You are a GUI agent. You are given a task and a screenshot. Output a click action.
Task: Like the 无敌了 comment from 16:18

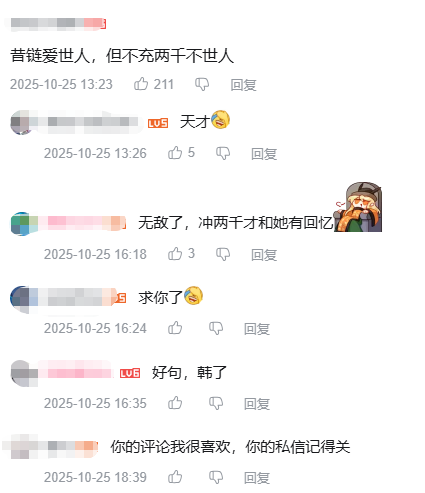click(175, 254)
